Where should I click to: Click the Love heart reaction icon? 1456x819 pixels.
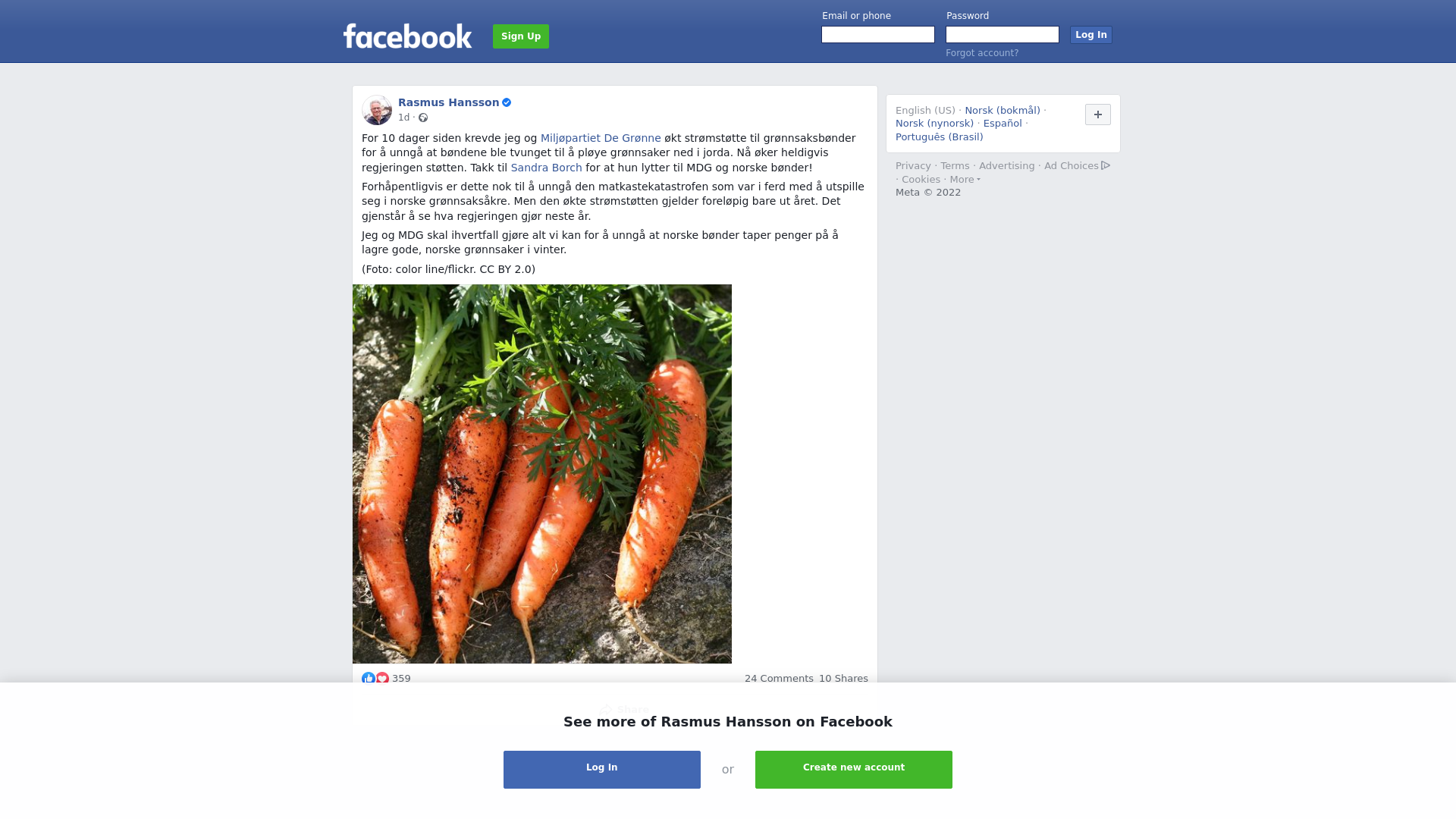pos(382,679)
